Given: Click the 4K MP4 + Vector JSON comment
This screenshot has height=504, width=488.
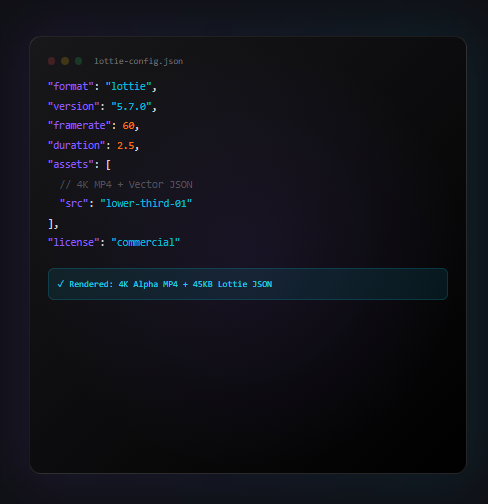Looking at the screenshot, I should (x=126, y=185).
